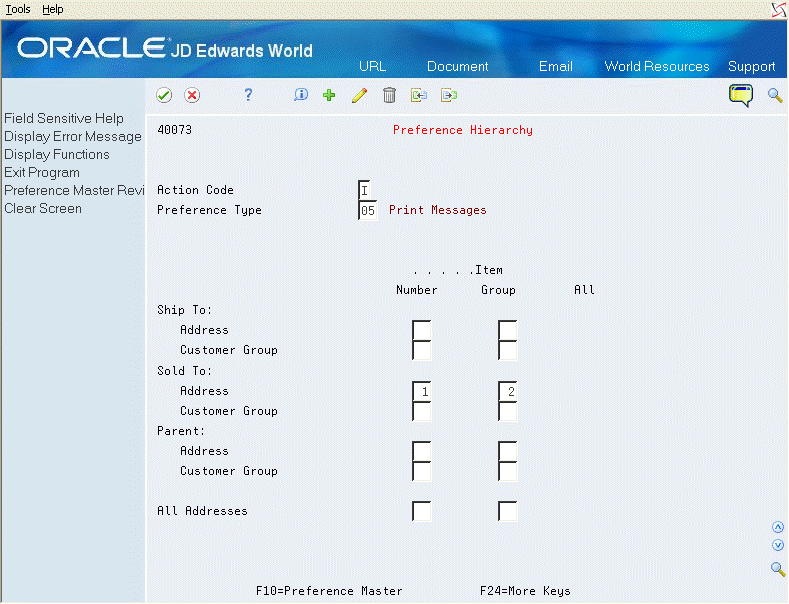The height and width of the screenshot is (604, 789).
Task: Click Ship To Address Item Number field
Action: point(422,330)
